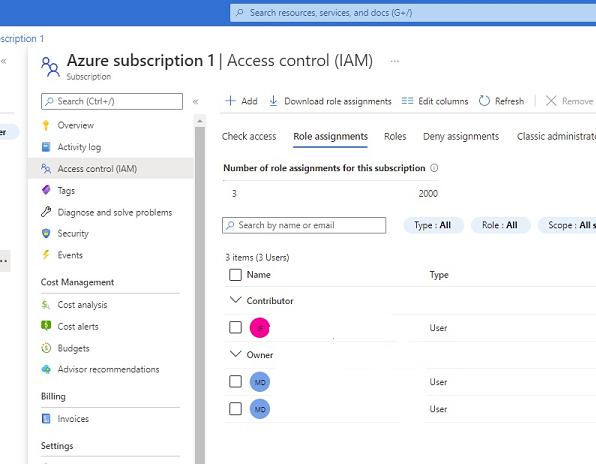Open the Security shield icon

pyautogui.click(x=46, y=233)
